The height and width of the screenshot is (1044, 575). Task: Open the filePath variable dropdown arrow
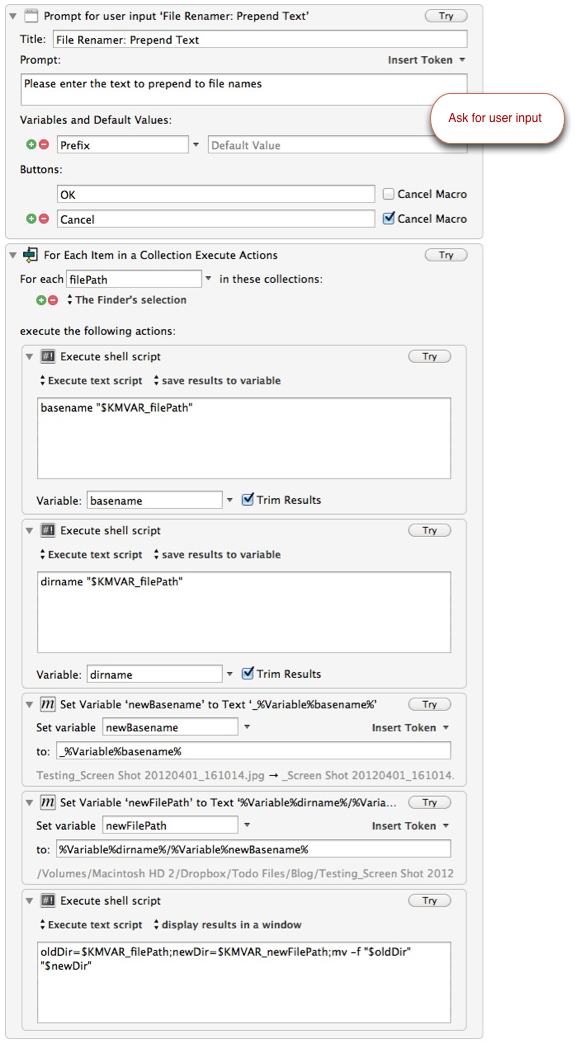pos(208,279)
